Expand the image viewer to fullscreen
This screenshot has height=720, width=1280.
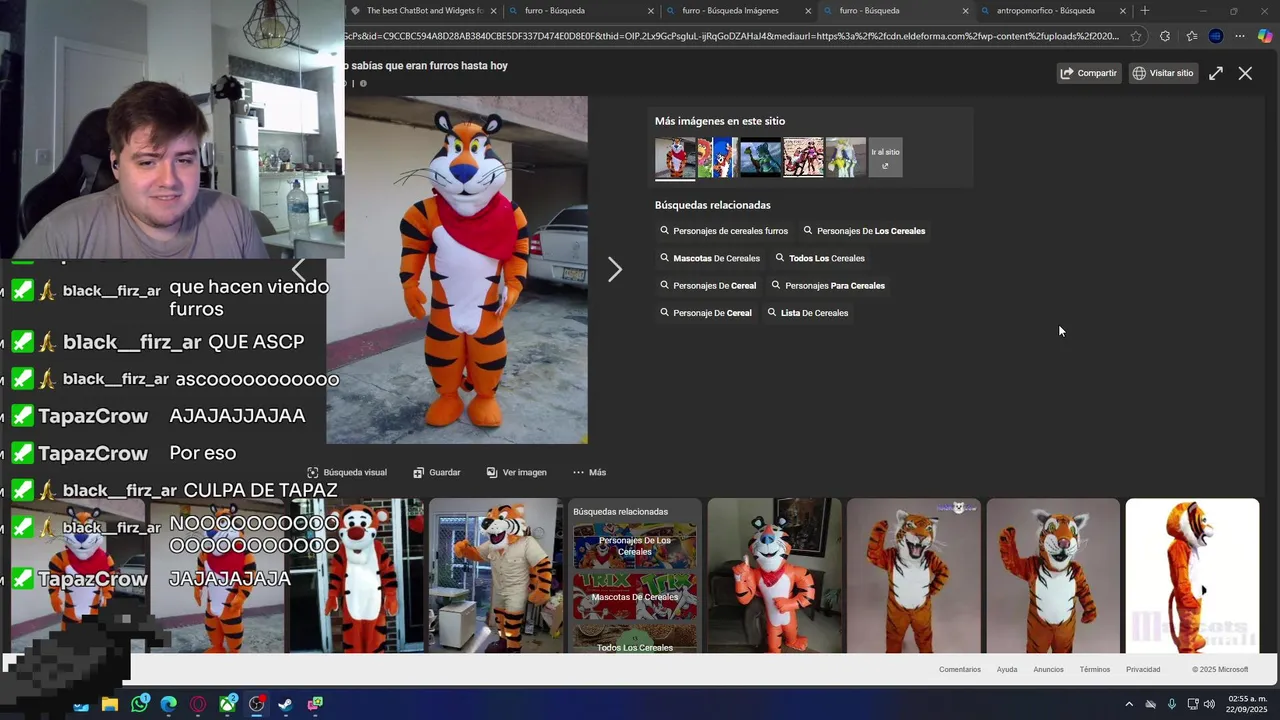[1216, 73]
